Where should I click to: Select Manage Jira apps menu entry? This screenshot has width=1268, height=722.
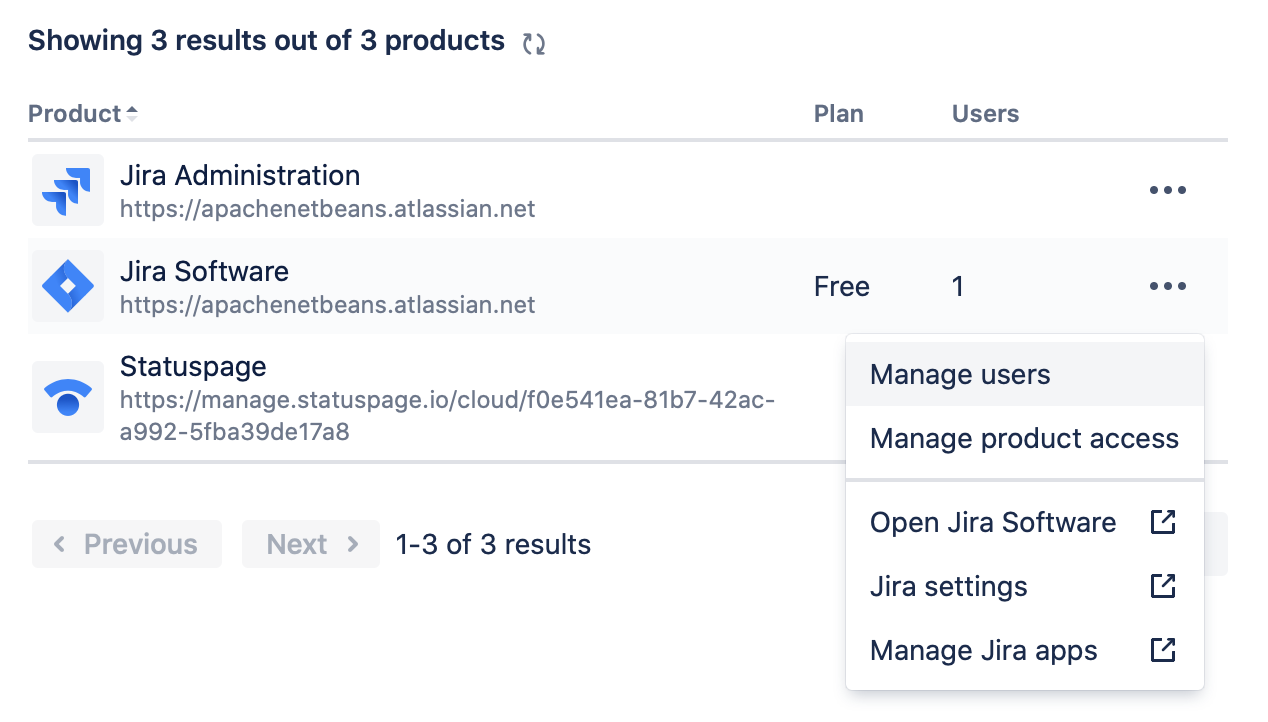point(983,651)
